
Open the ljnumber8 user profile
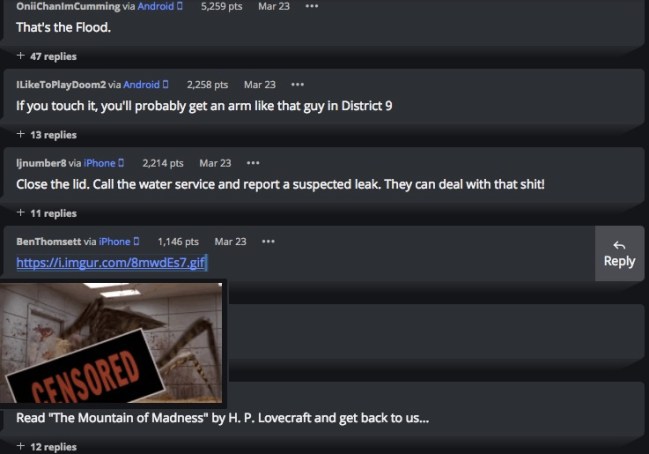pos(41,163)
